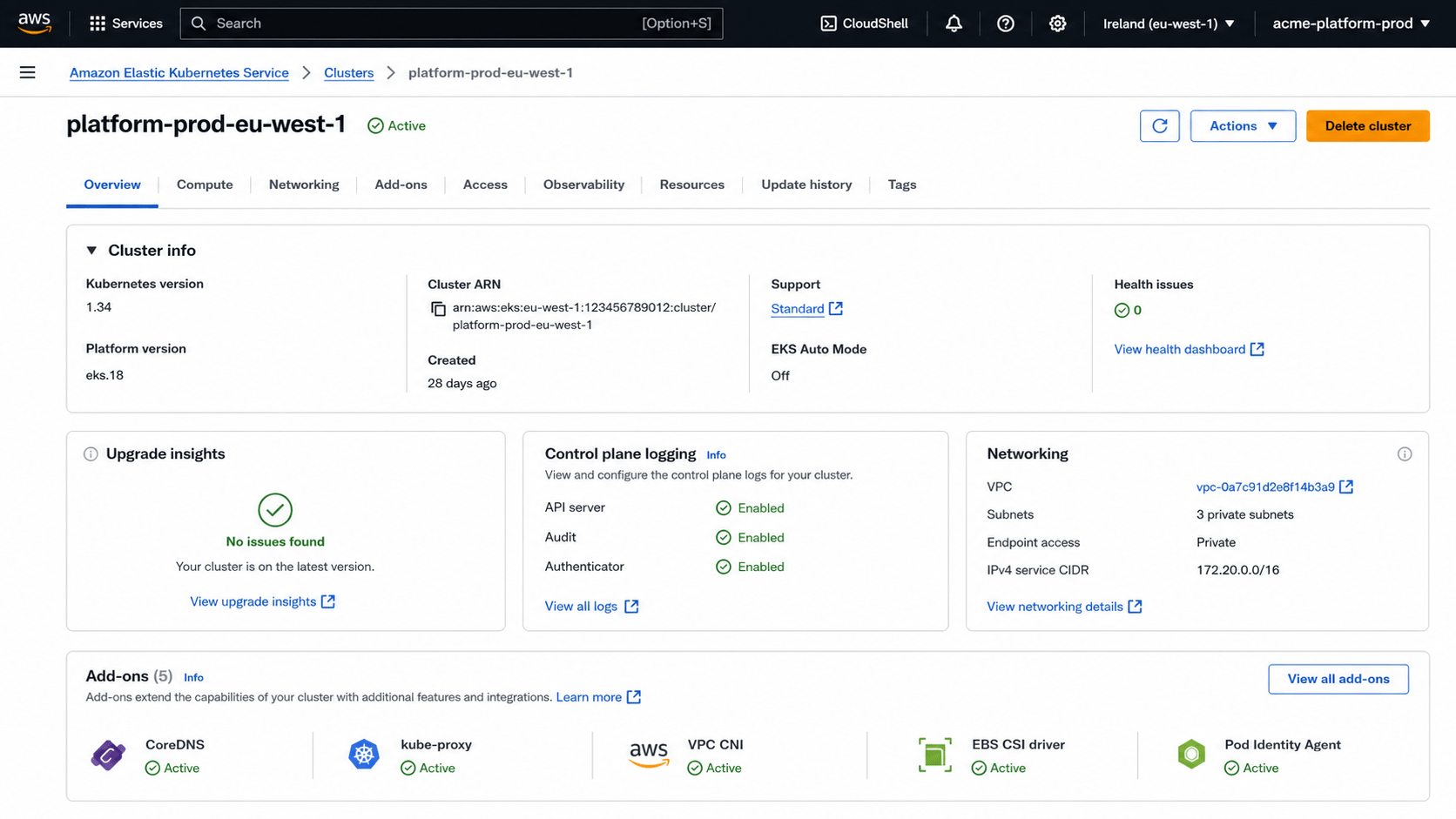This screenshot has width=1456, height=819.
Task: Click the external link icon beside the VPC ID
Action: [x=1346, y=487]
